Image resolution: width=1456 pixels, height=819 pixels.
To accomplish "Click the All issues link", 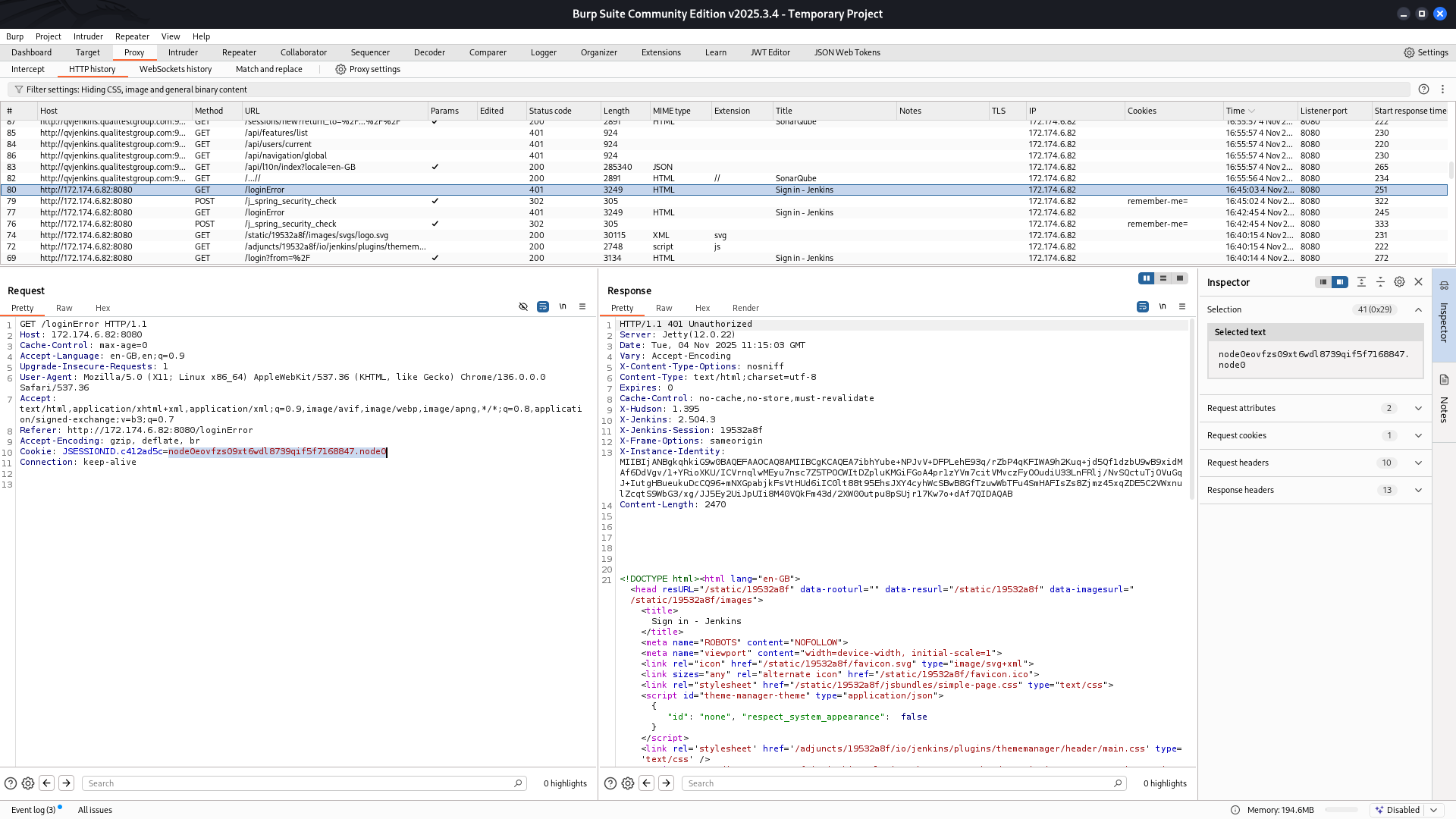I will (95, 810).
